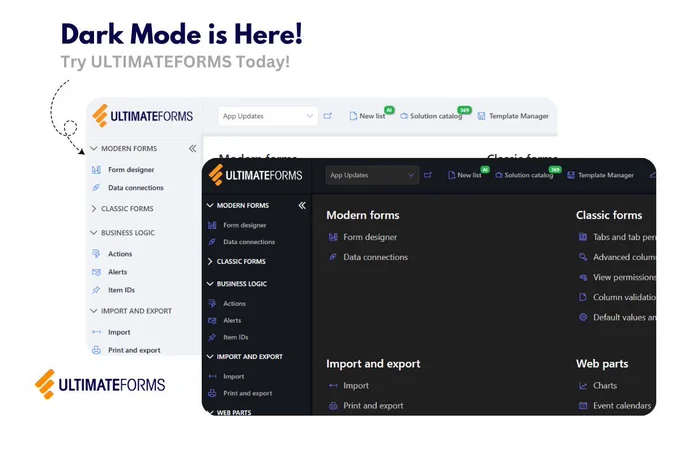The width and height of the screenshot is (680, 453).
Task: Open Template Manager in dark toolbar
Action: tap(601, 175)
